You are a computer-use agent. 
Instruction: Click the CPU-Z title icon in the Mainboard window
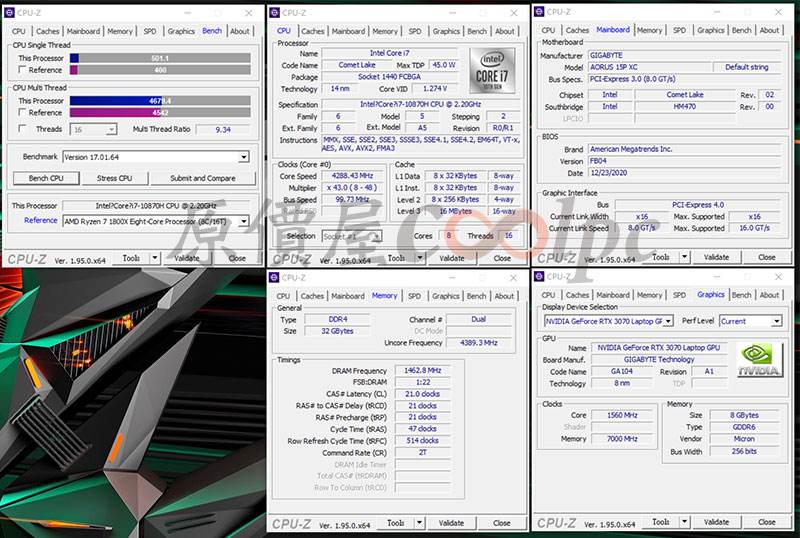pyautogui.click(x=541, y=12)
